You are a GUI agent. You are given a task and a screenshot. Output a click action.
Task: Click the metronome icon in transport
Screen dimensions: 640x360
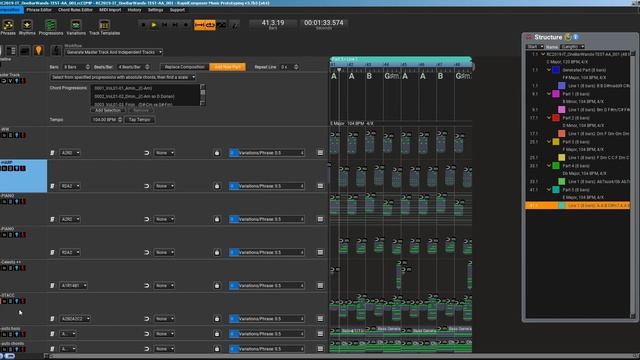pyautogui.click(x=234, y=25)
